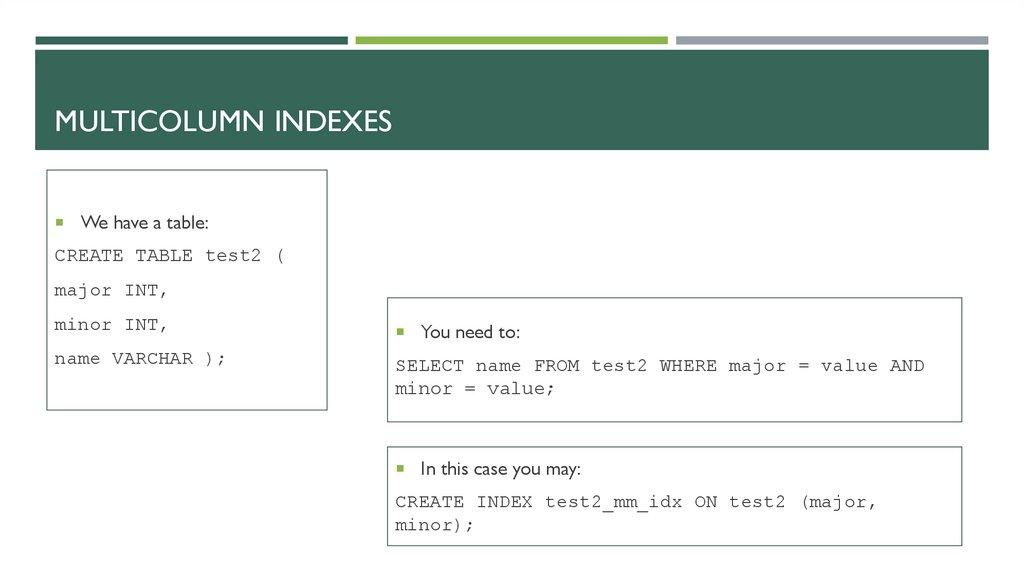Click the final 'minor);' code line
Screen dimensions: 1024x574
[434, 525]
